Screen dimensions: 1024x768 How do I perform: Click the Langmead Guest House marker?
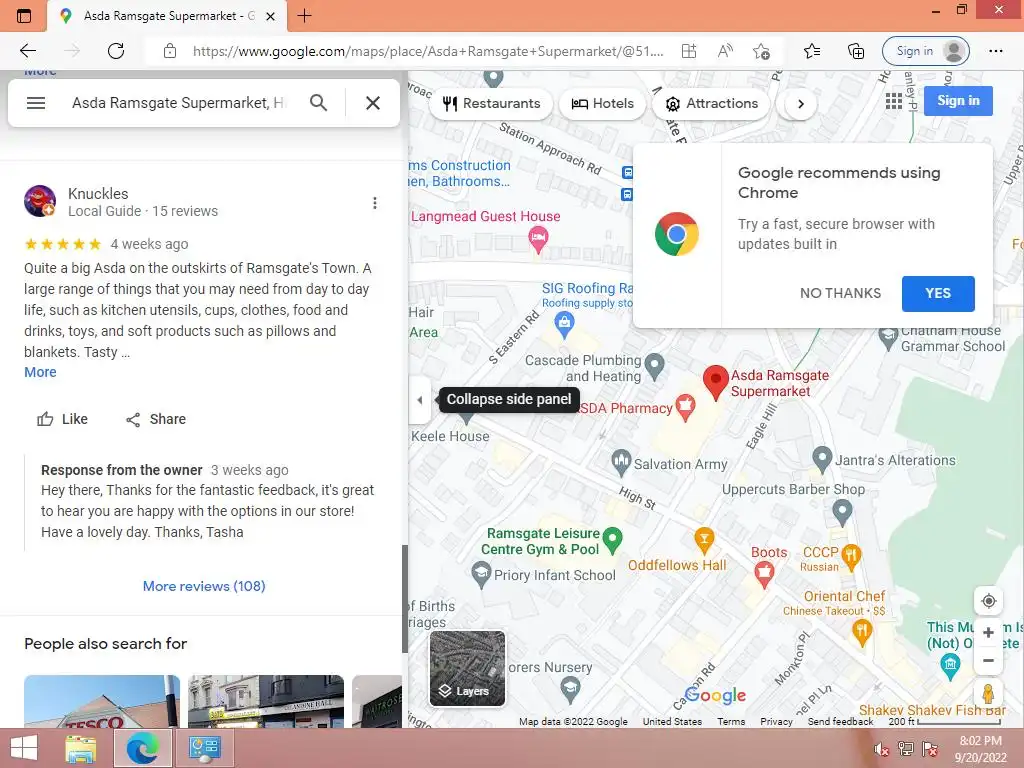538,240
